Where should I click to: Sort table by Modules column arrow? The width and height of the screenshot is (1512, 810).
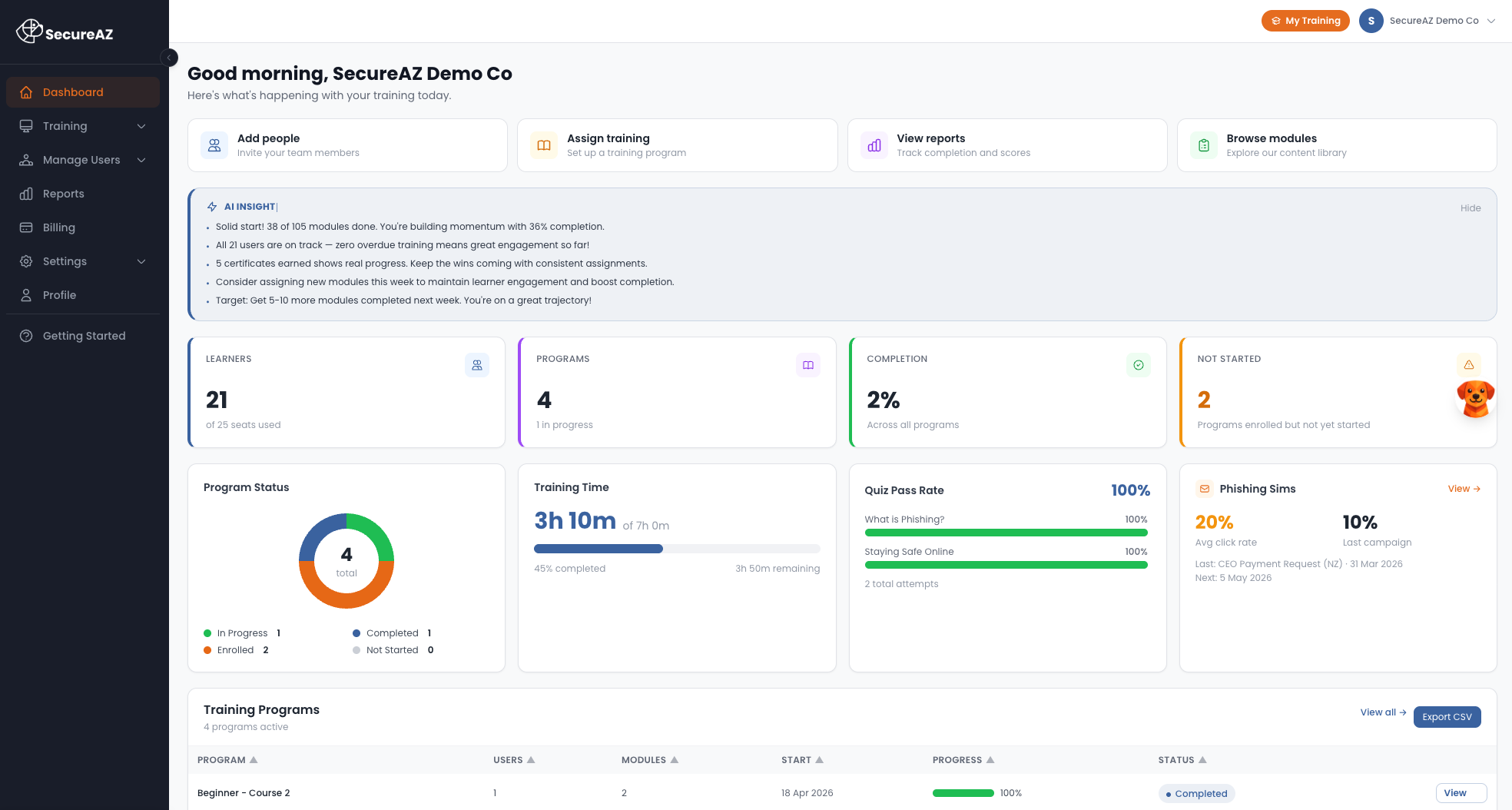click(675, 759)
